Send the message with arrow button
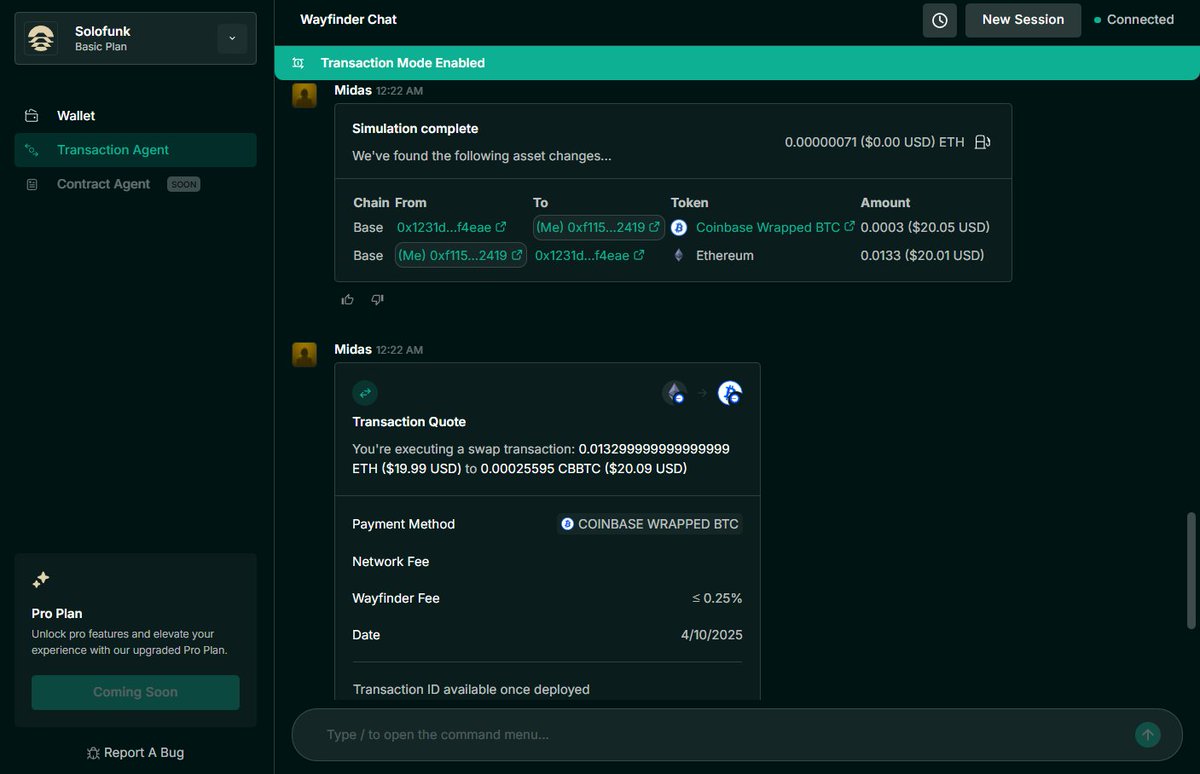Viewport: 1200px width, 774px height. (x=1148, y=735)
